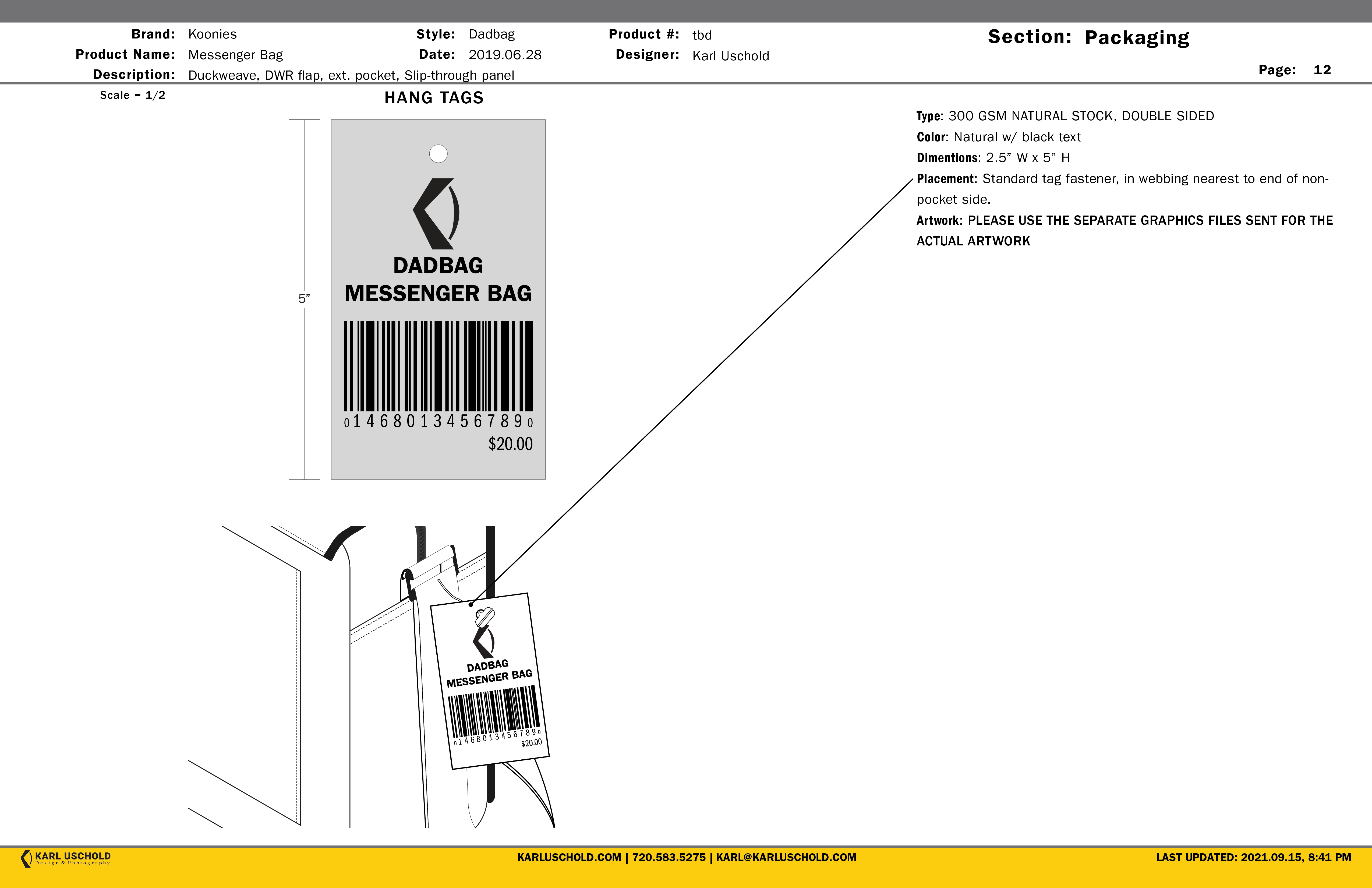
Task: Click the Karl Uschold logo in footer
Action: [65, 859]
